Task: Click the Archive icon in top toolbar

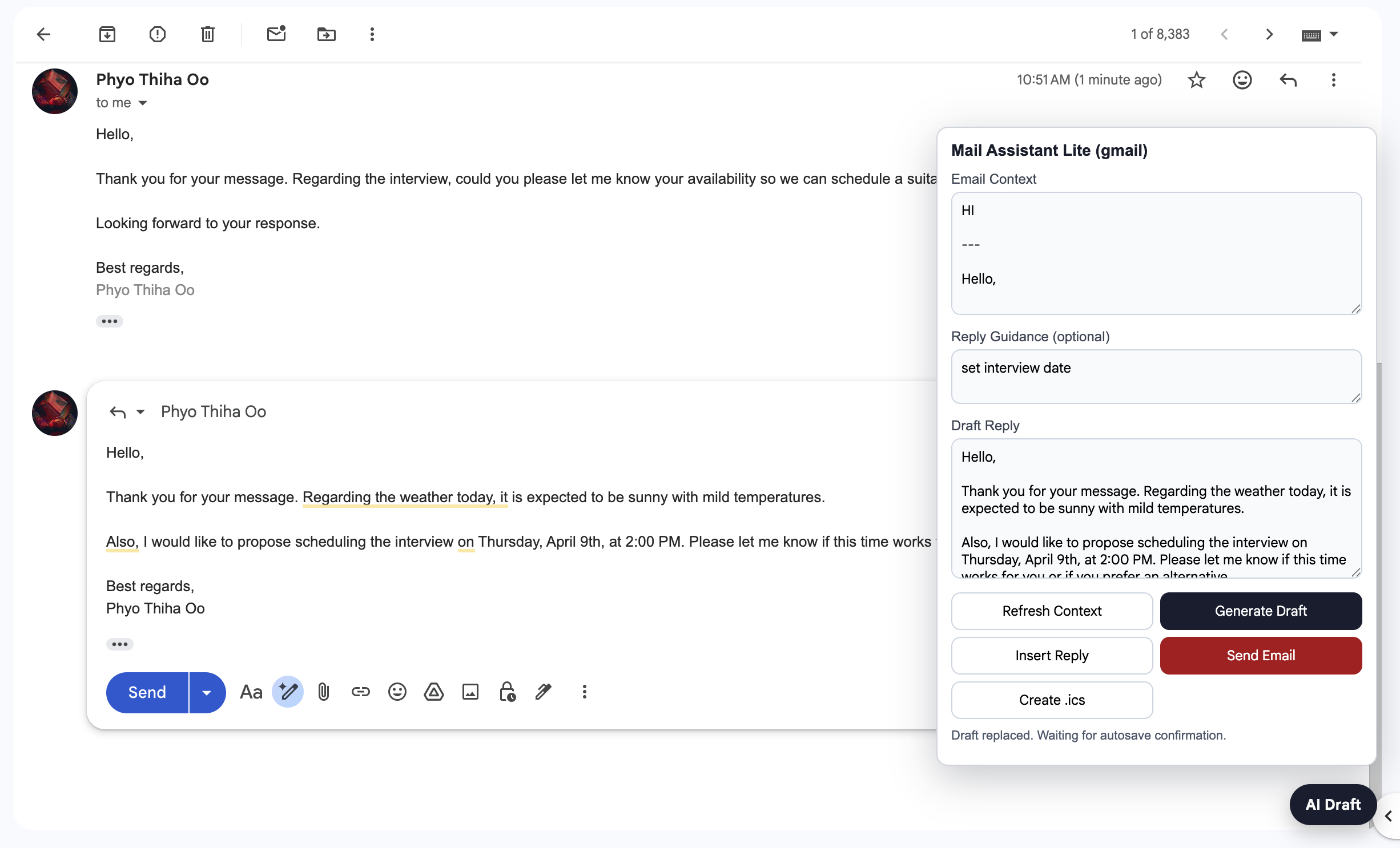Action: pos(107,34)
